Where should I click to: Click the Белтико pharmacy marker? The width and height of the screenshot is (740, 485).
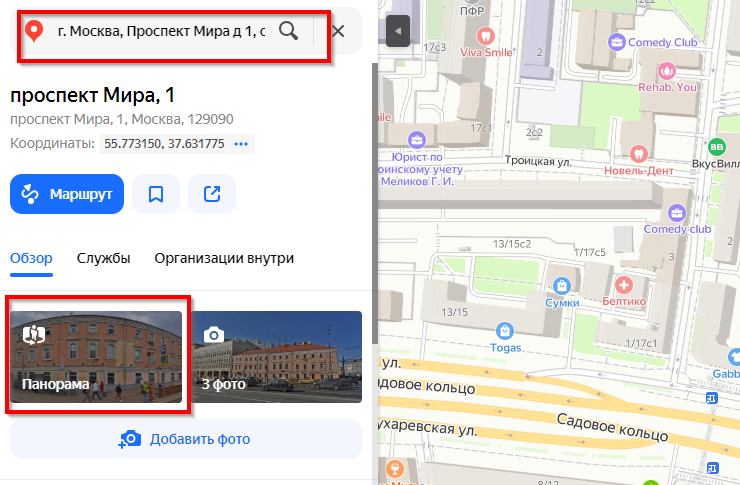(x=626, y=284)
